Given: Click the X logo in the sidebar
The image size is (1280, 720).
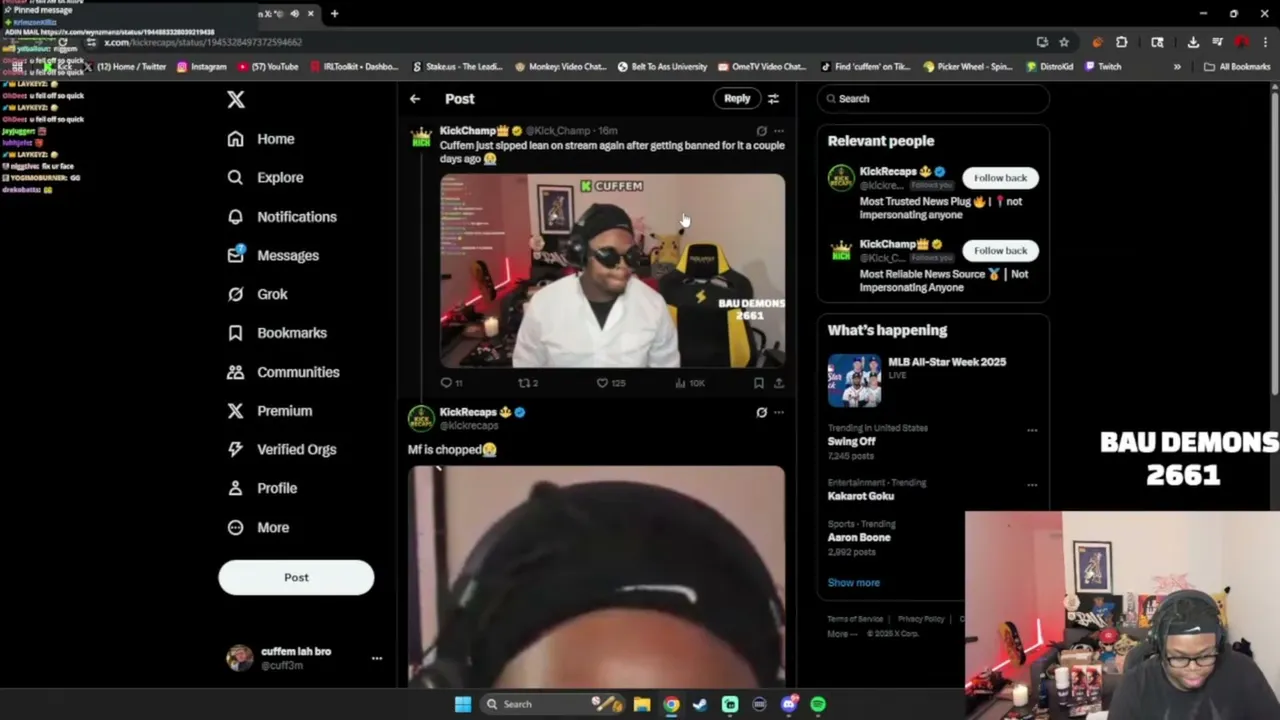Looking at the screenshot, I should [x=236, y=99].
